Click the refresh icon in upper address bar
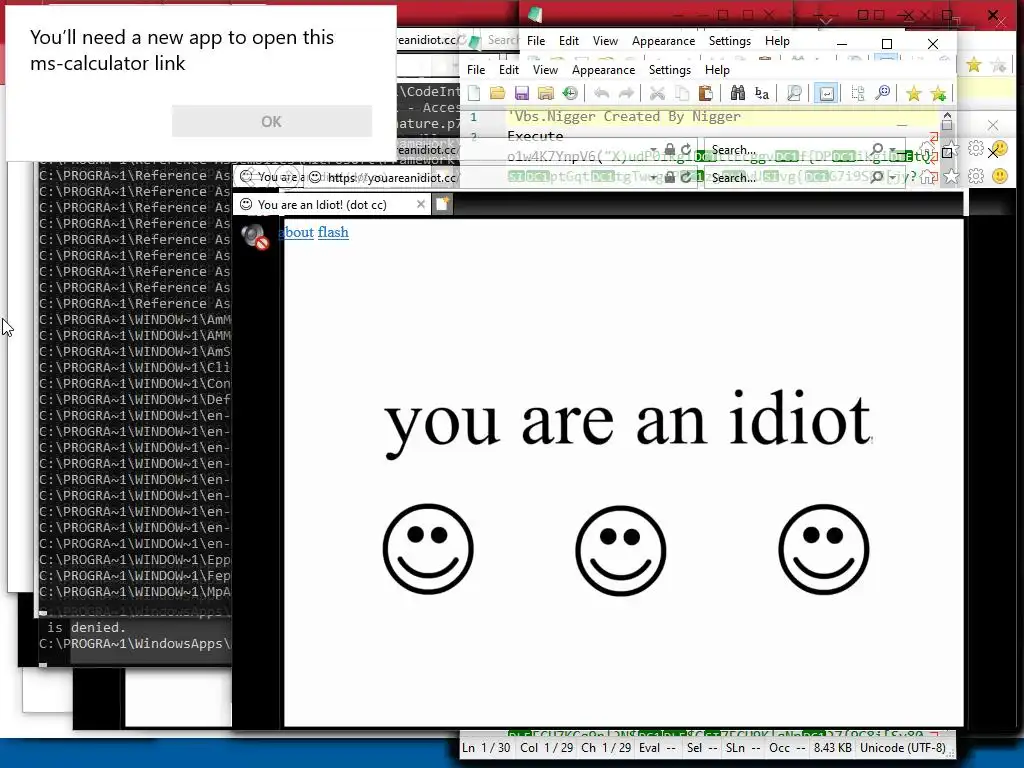The image size is (1024, 768). (686, 150)
